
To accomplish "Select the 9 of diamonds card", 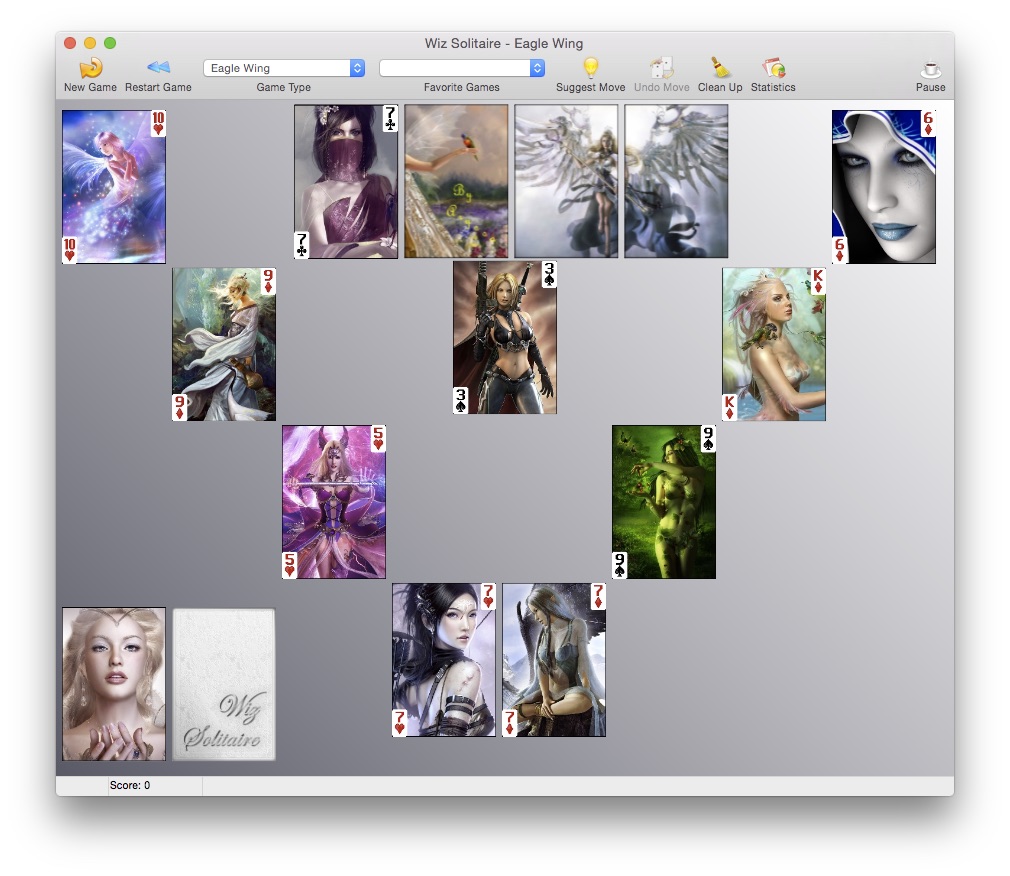I will coord(223,344).
